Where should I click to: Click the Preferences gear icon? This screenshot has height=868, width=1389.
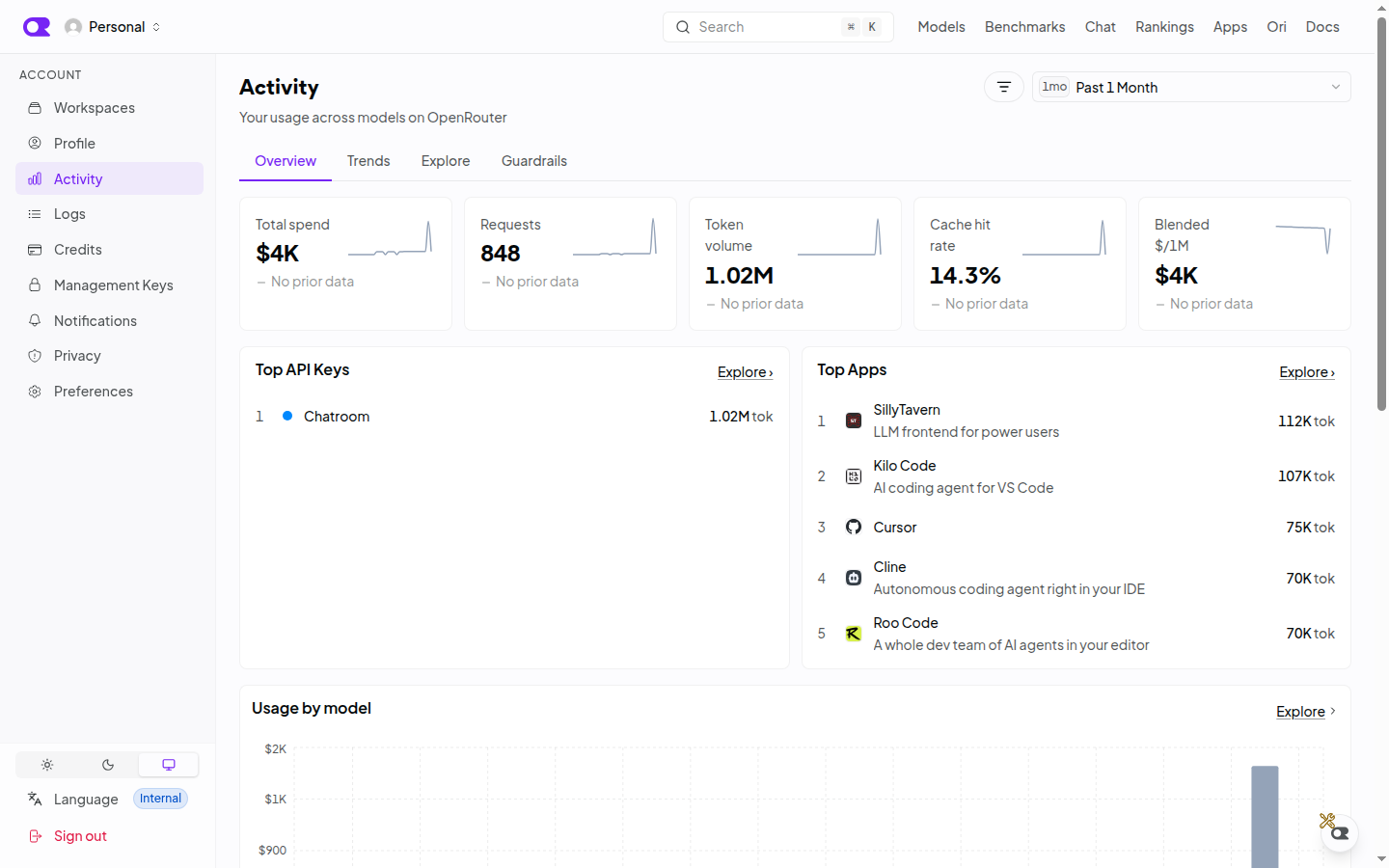pos(35,392)
